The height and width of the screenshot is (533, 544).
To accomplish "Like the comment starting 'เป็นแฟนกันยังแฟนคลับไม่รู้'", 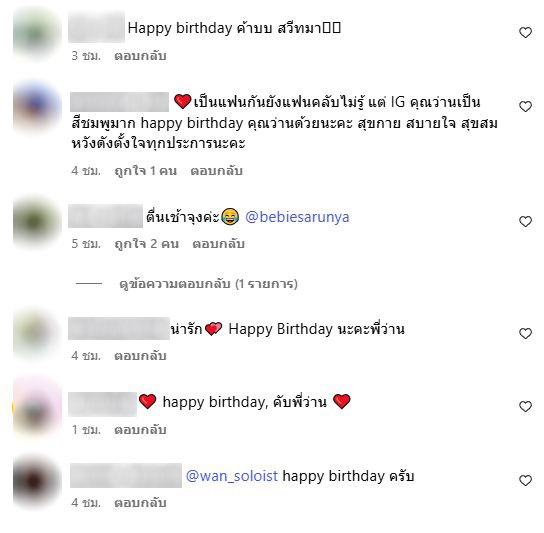I will [525, 106].
